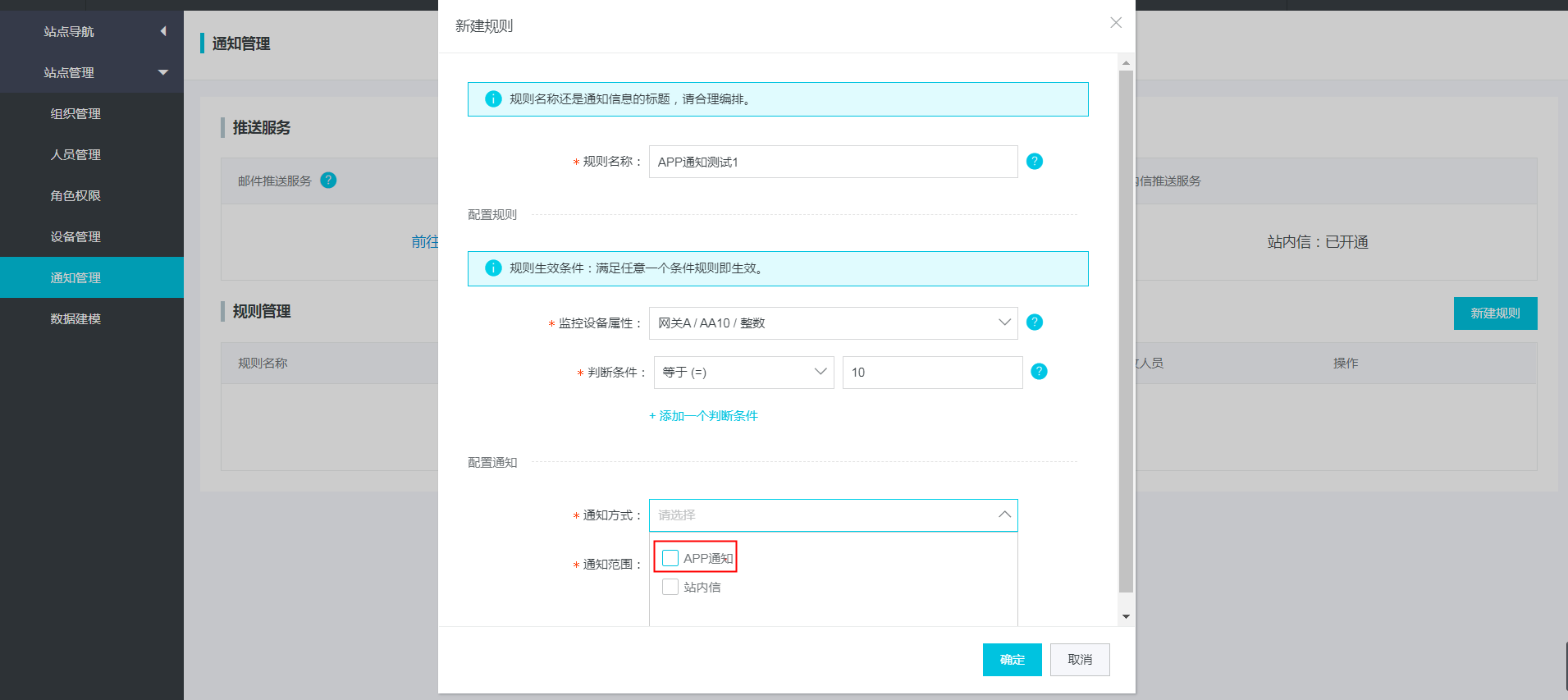Check the APP通知 checkbox
Viewport: 1568px width, 700px height.
tap(670, 558)
